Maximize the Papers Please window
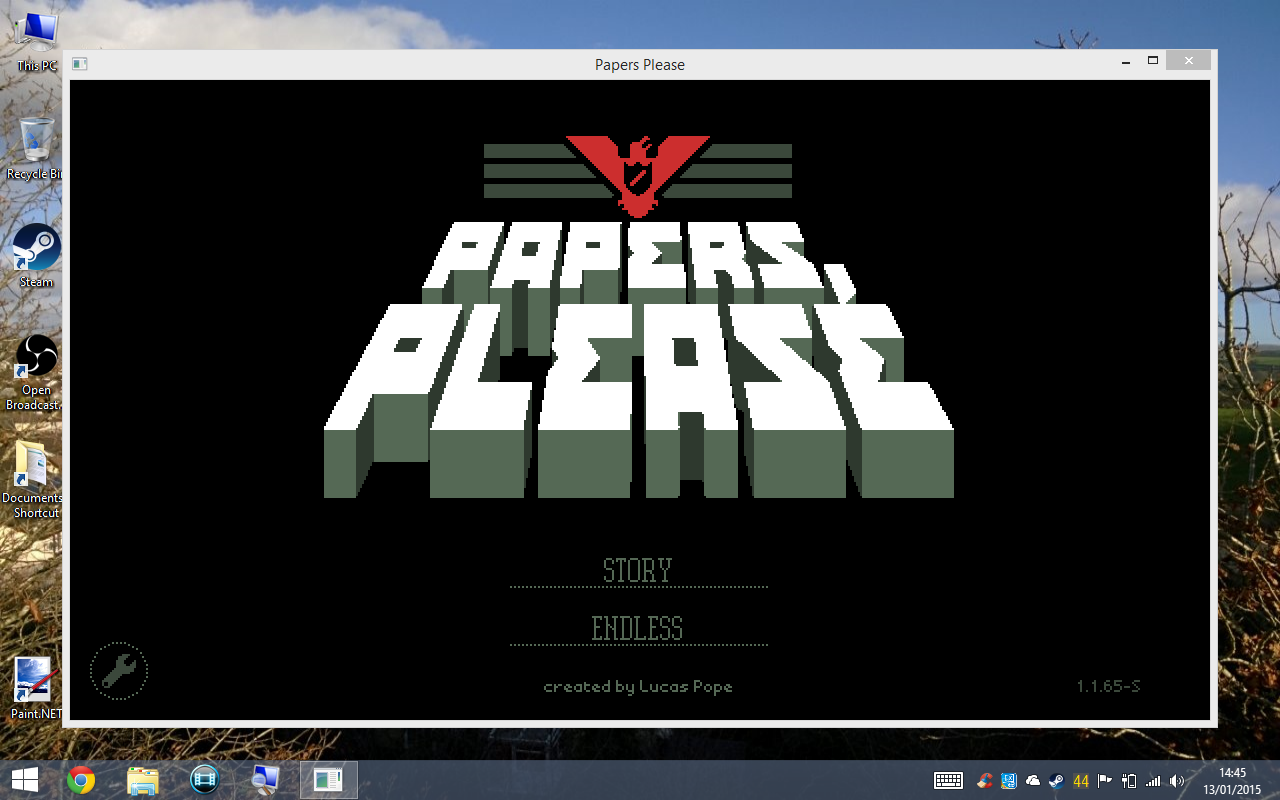 click(x=1153, y=61)
